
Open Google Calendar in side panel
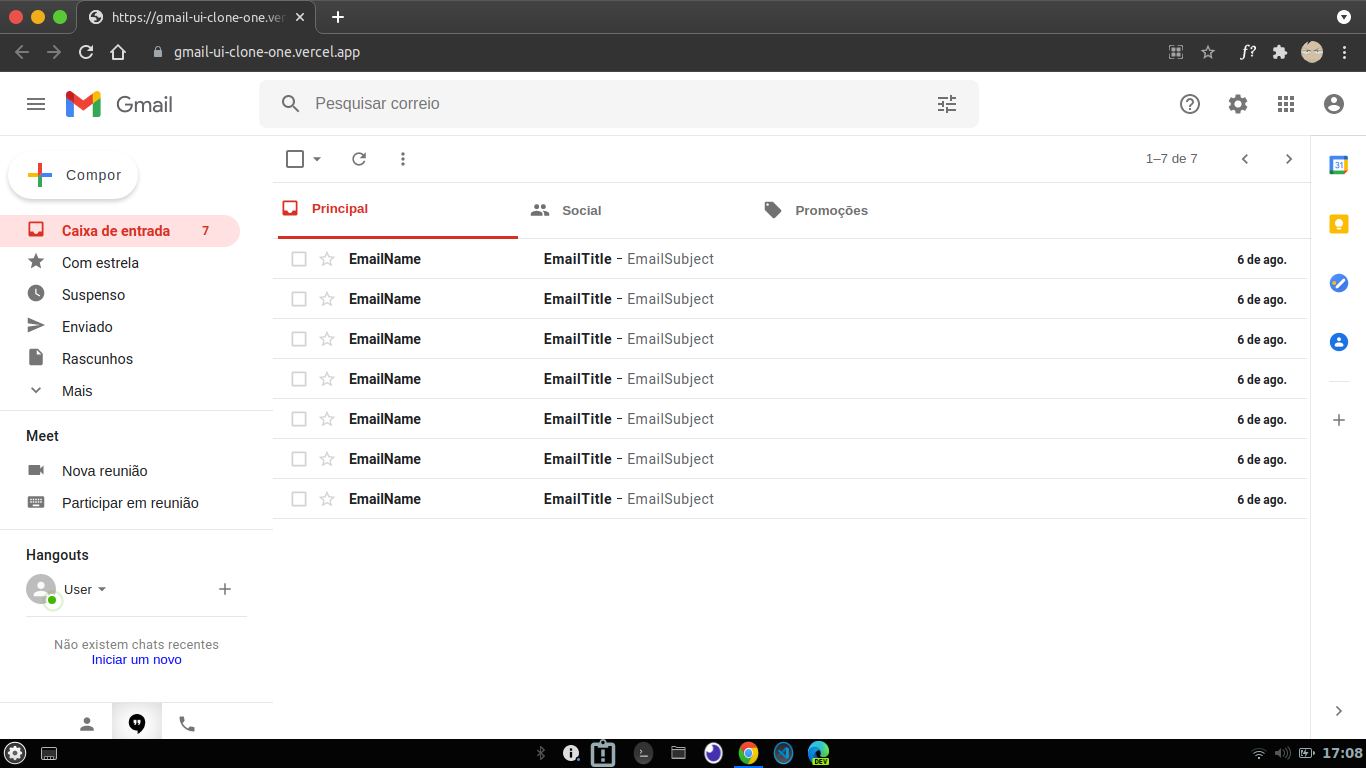(x=1338, y=164)
